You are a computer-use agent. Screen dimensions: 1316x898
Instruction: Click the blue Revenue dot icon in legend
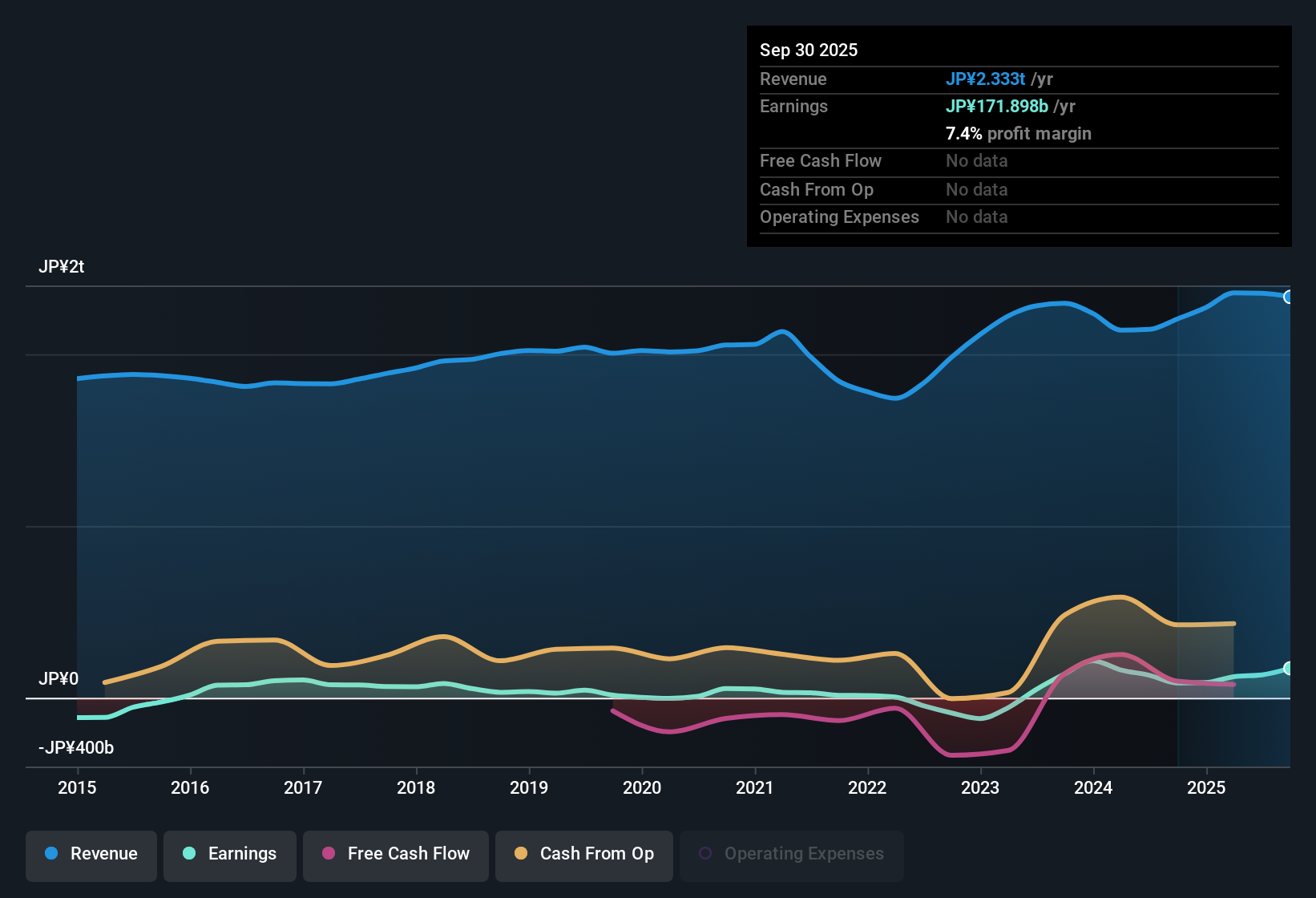(50, 854)
